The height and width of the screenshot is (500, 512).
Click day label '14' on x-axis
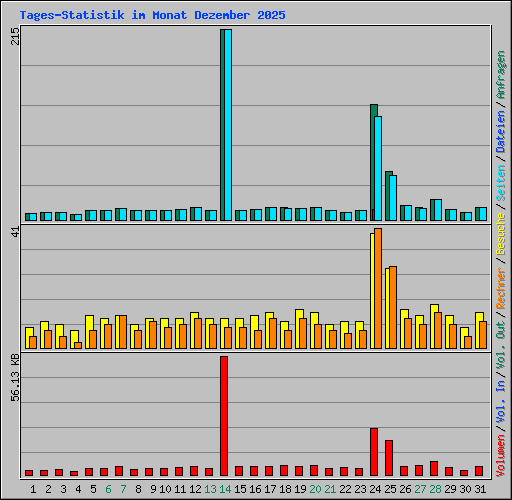pyautogui.click(x=225, y=489)
